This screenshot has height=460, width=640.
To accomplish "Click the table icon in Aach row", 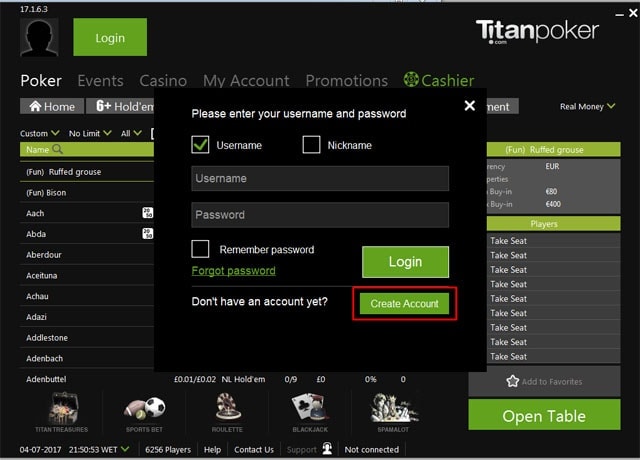I will pyautogui.click(x=147, y=213).
